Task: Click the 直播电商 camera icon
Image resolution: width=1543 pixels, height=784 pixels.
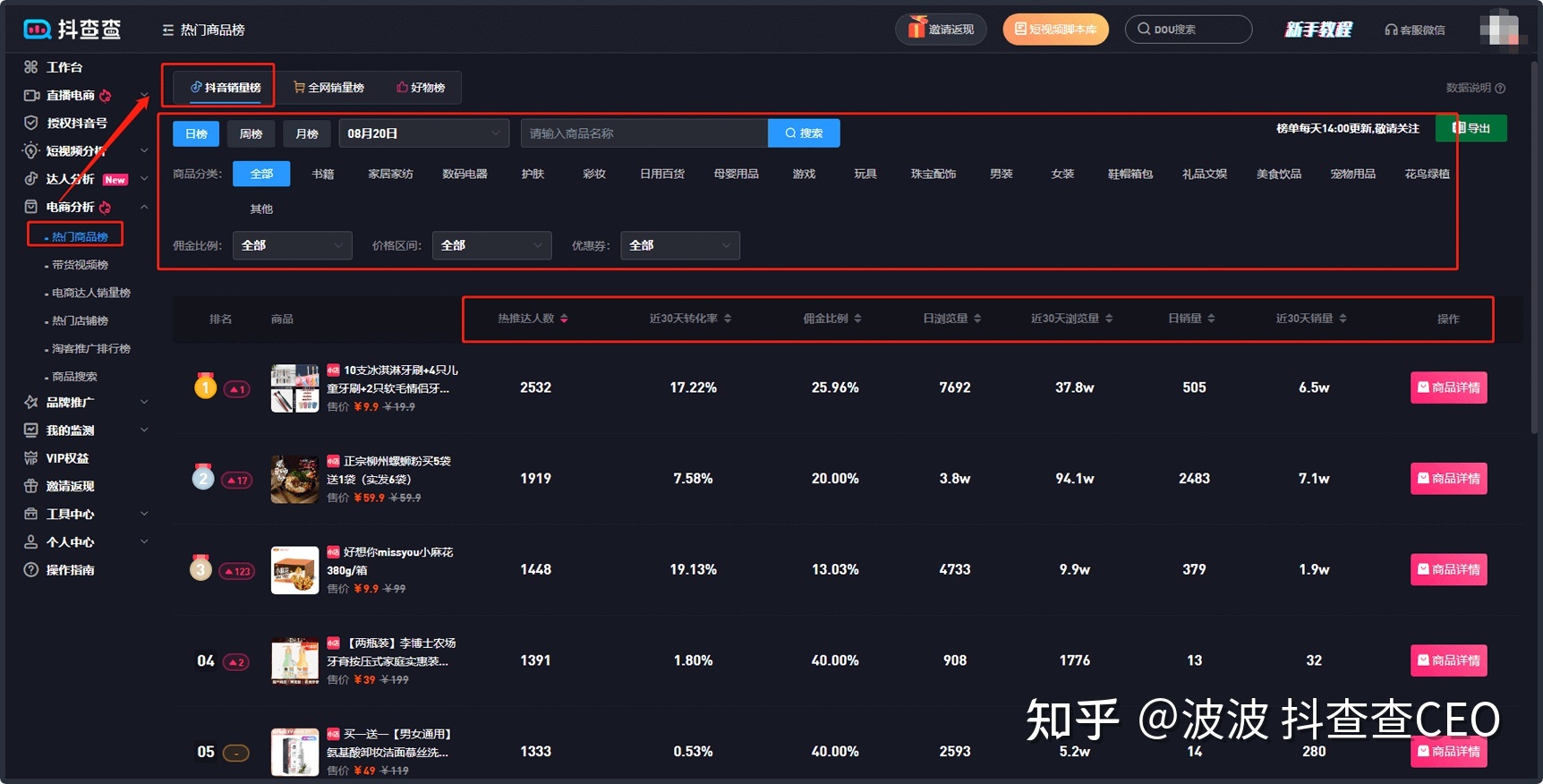Action: [x=31, y=95]
